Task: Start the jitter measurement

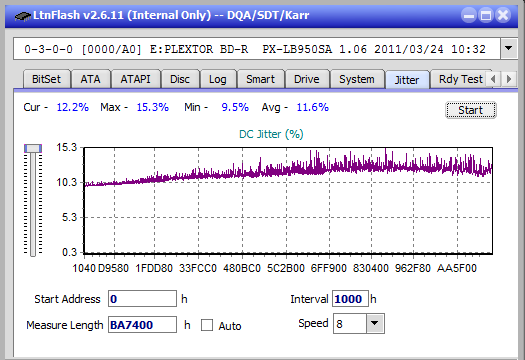Action: (x=470, y=110)
